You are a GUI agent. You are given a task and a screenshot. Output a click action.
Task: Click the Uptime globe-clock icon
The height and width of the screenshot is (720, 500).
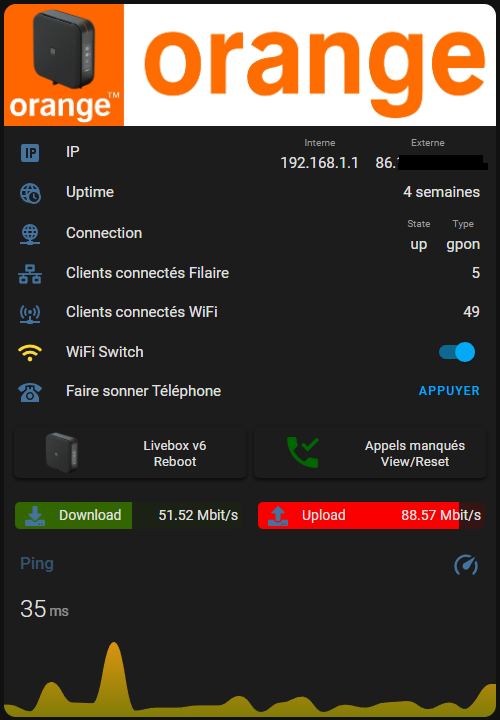pos(30,193)
